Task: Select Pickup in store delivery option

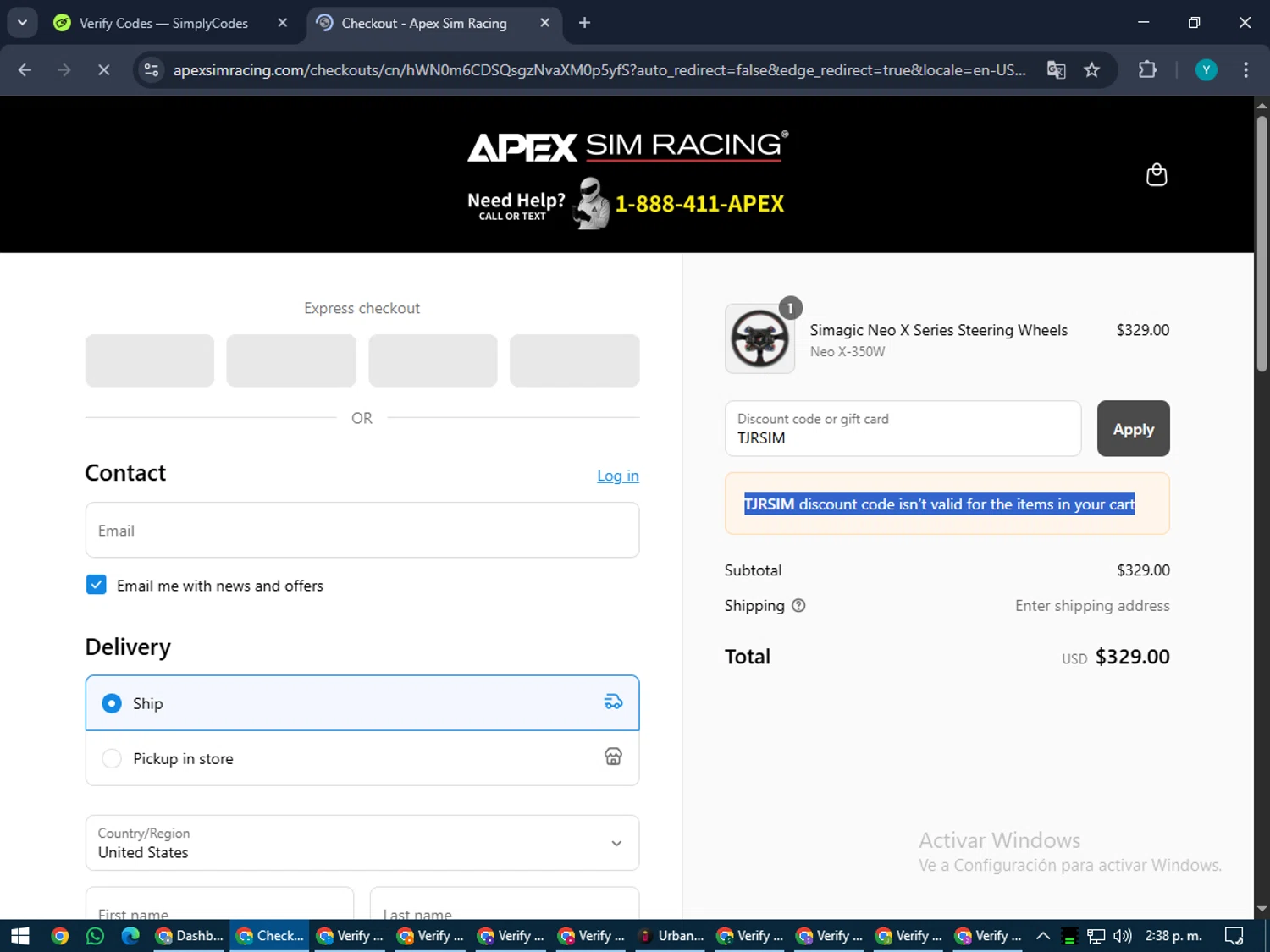Action: (x=362, y=758)
